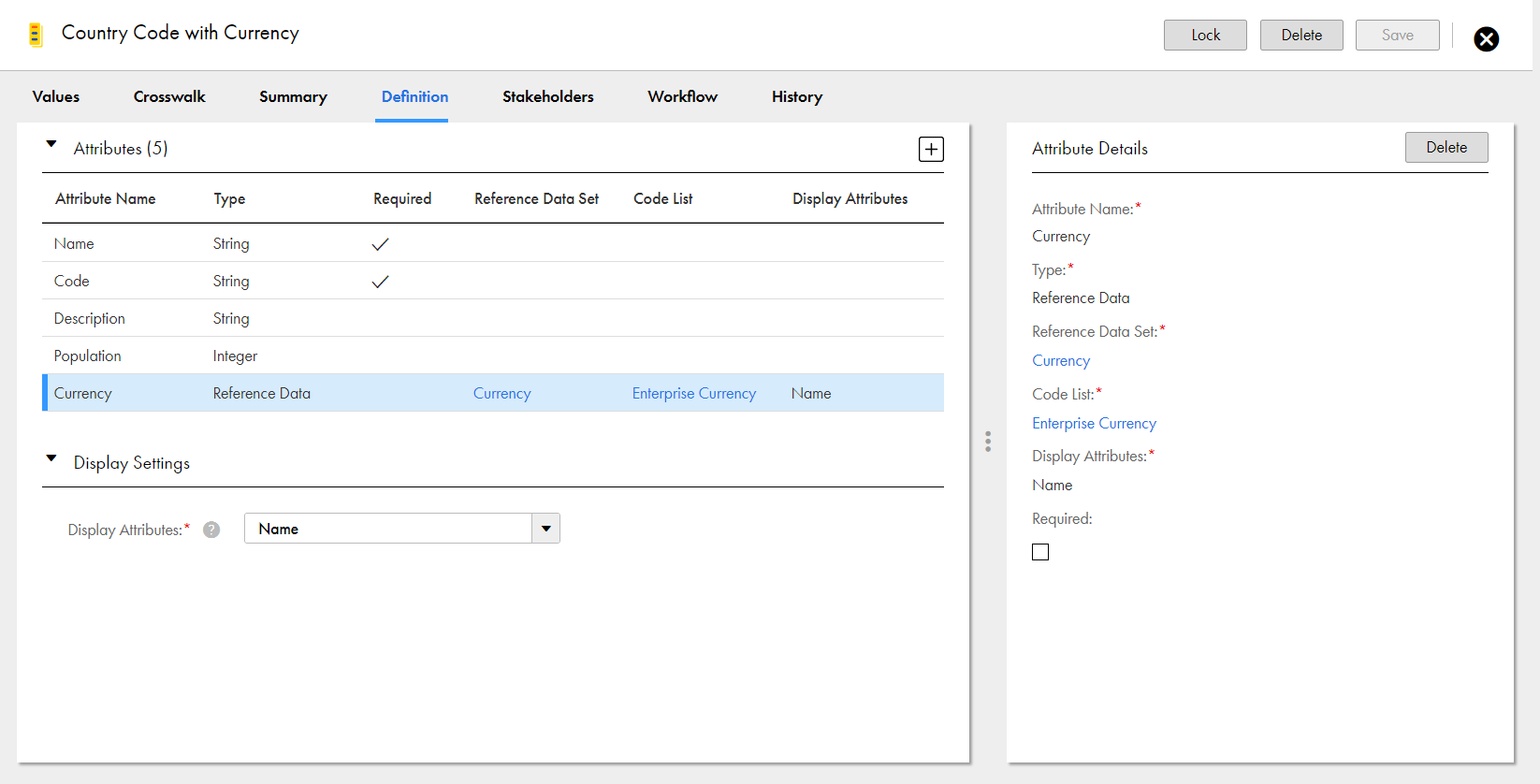Add a new attribute with plus icon
This screenshot has height=784, width=1540.
pyautogui.click(x=931, y=149)
